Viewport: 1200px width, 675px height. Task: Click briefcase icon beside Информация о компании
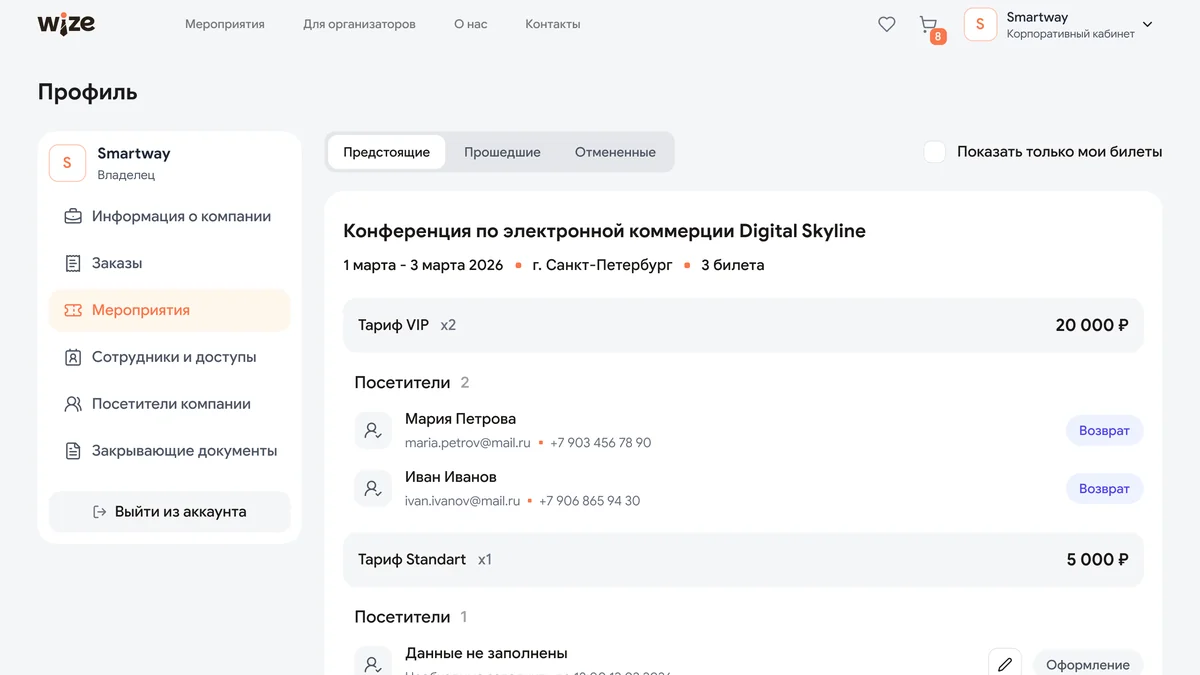coord(73,216)
